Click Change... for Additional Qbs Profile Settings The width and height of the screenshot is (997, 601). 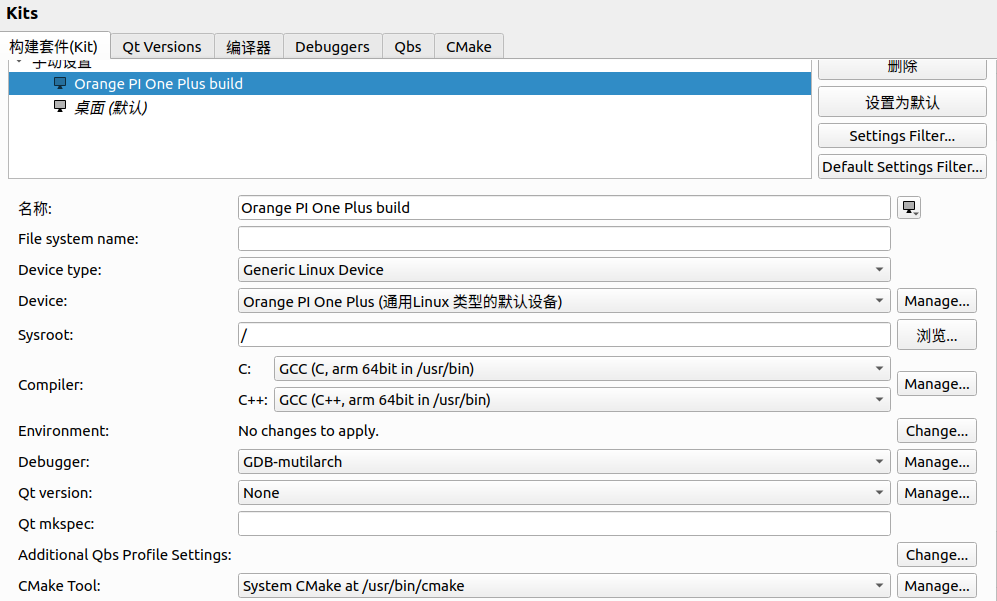(937, 555)
